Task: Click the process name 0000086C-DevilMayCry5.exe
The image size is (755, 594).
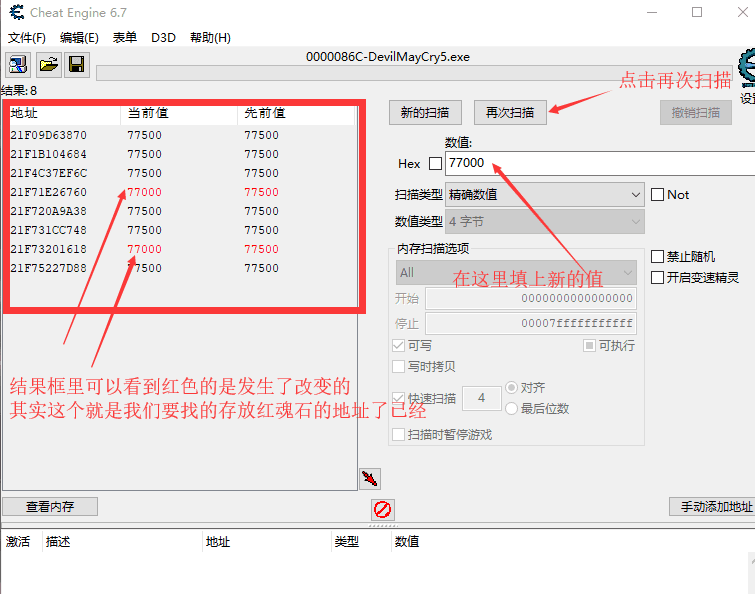Action: (x=388, y=57)
